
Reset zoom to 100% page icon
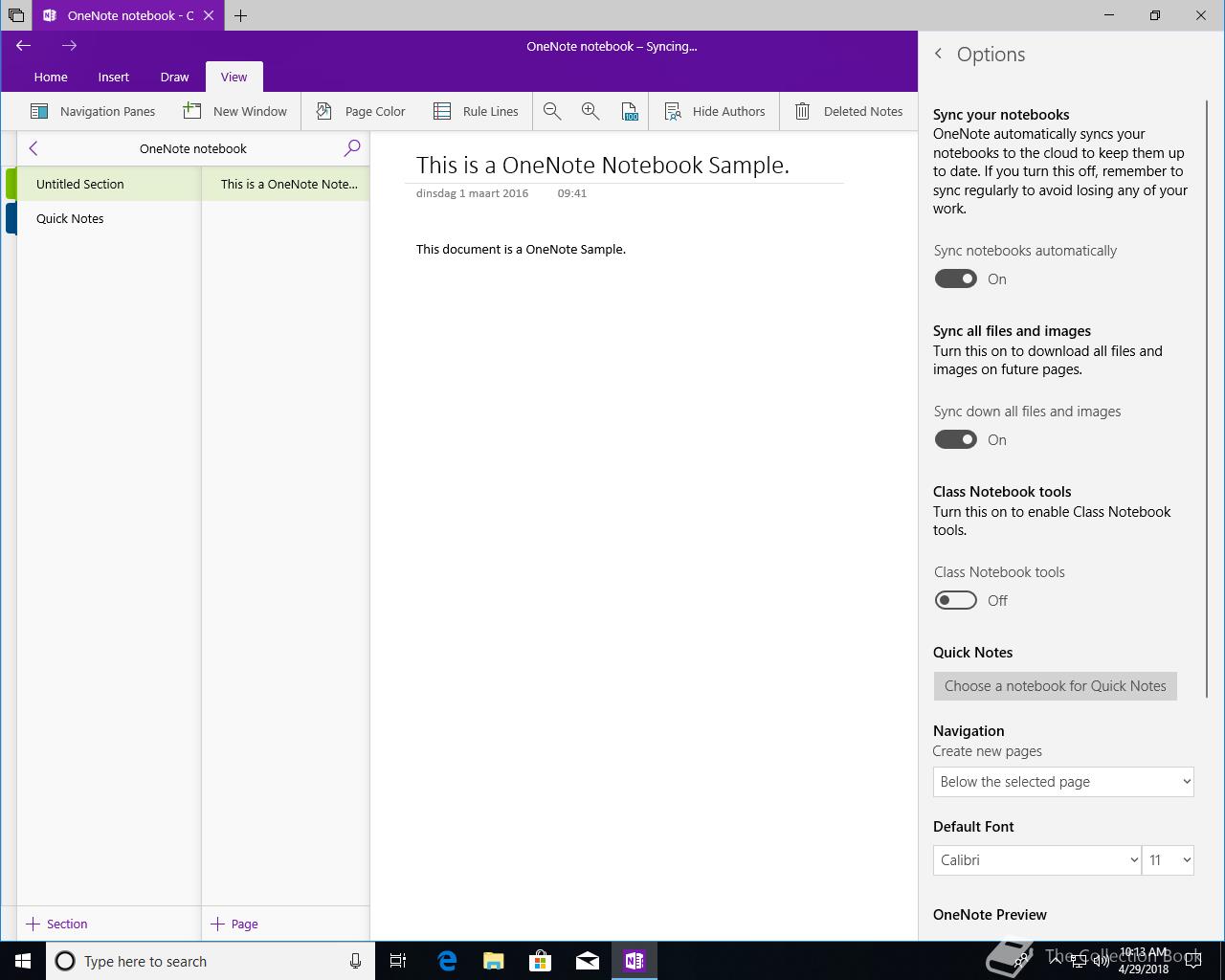tap(629, 111)
